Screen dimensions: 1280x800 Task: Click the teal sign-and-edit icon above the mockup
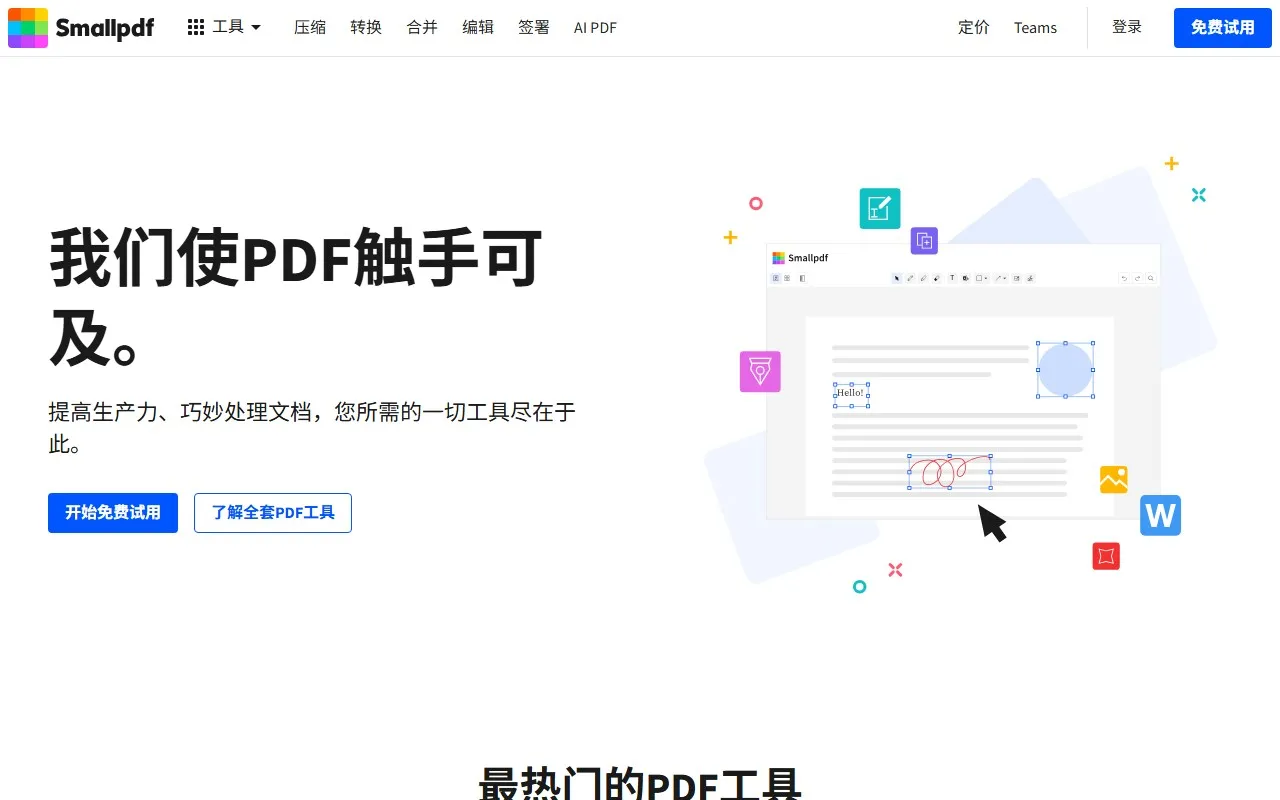pyautogui.click(x=879, y=208)
